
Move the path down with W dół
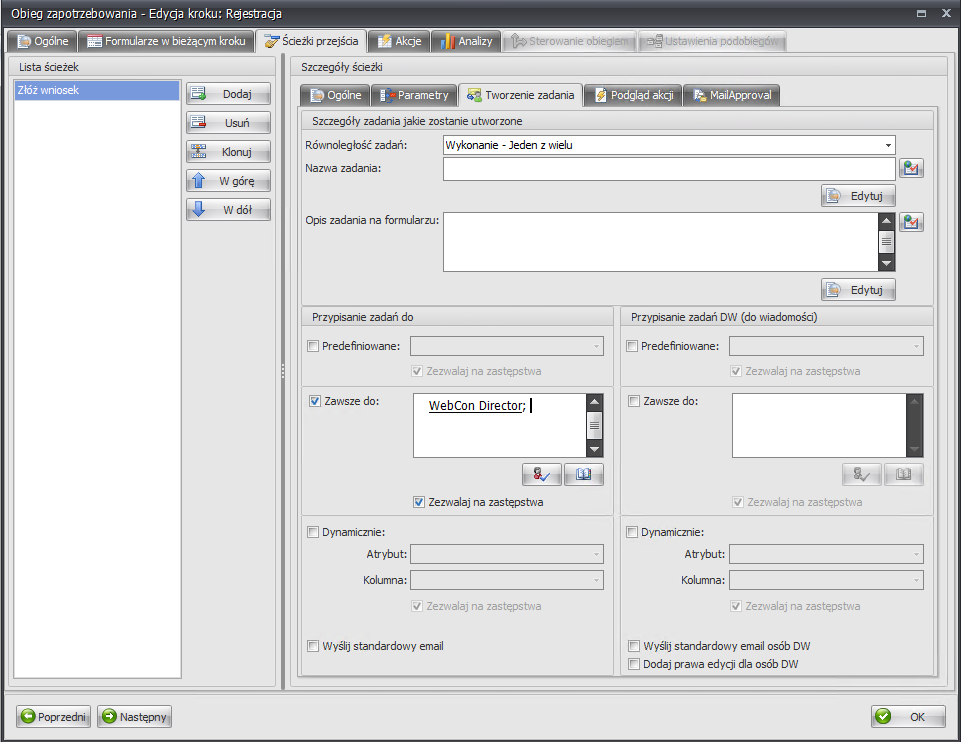click(228, 210)
